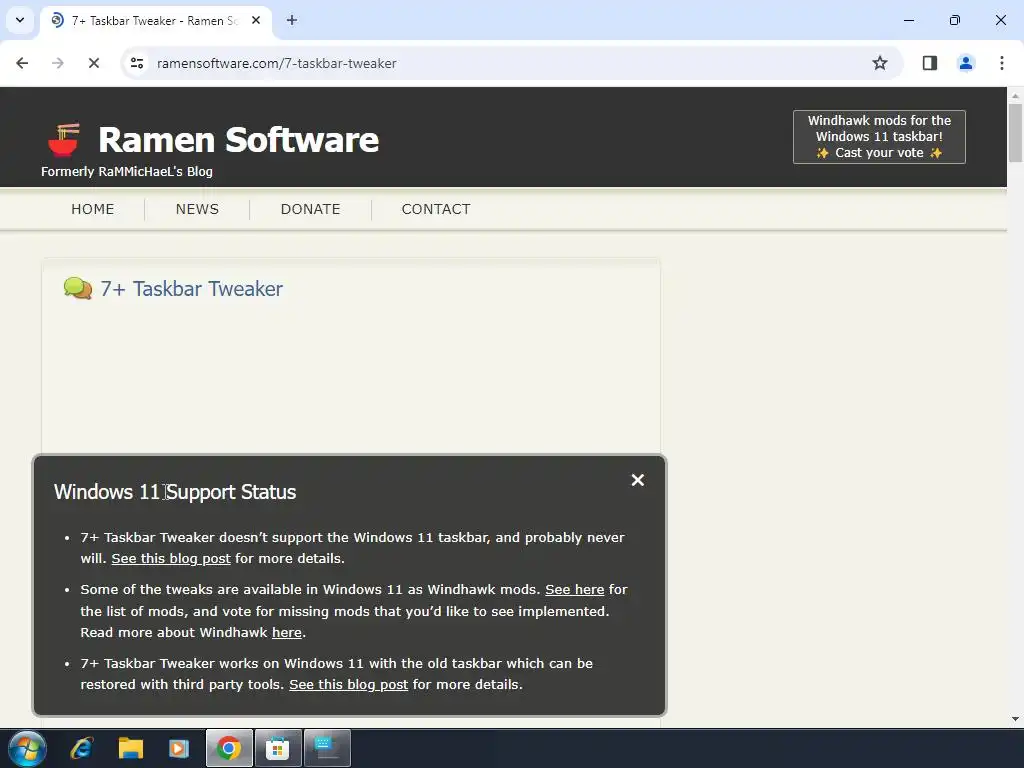Click the scrollbar down arrow
The width and height of the screenshot is (1024, 768).
[x=1015, y=719]
